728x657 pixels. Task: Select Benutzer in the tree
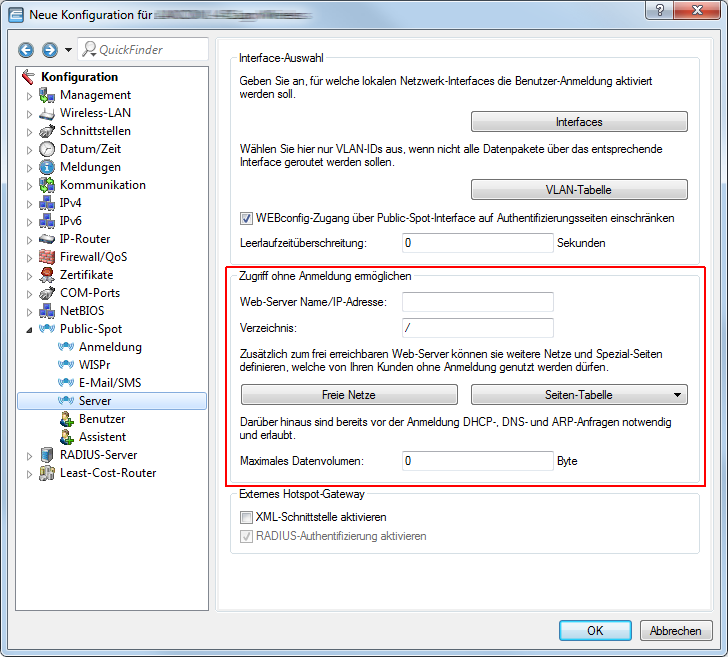point(102,419)
